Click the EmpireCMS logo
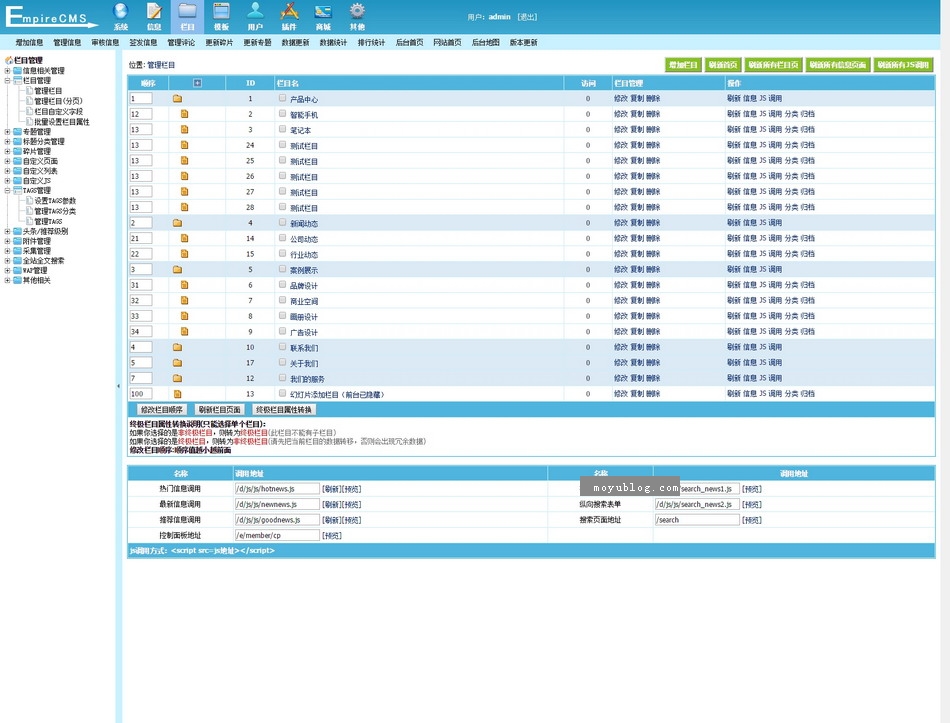950x723 pixels. [51, 16]
